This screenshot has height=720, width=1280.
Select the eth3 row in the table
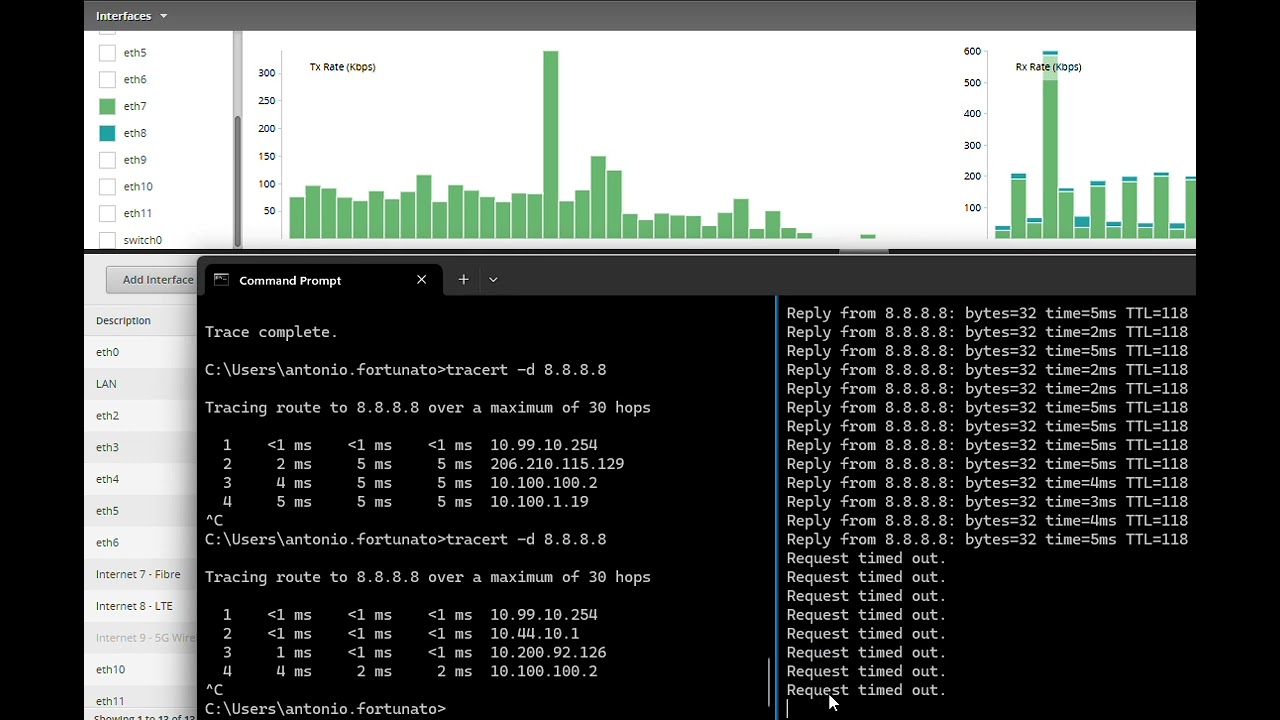point(141,447)
